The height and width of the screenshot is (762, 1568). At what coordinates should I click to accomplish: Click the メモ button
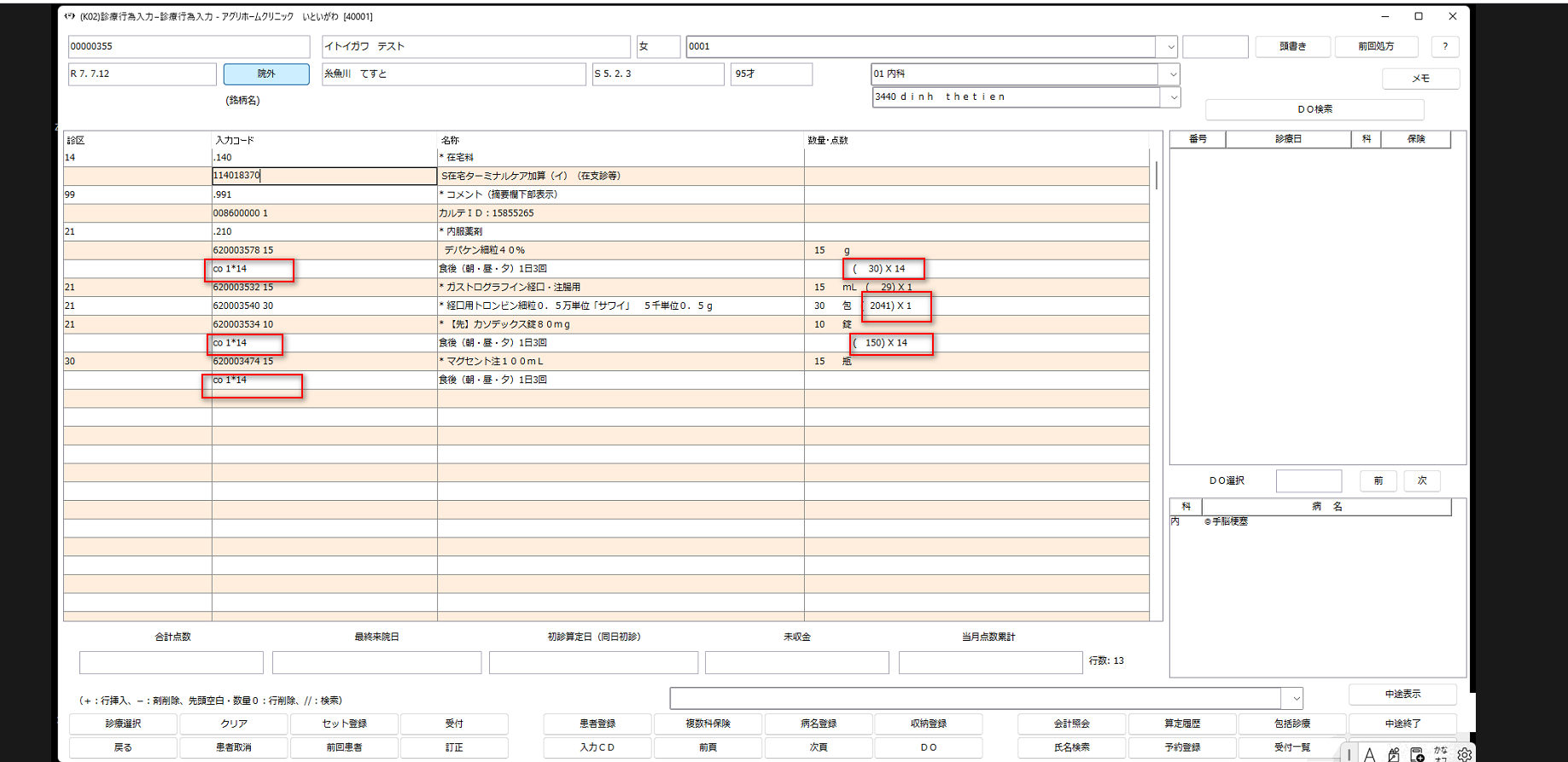click(1420, 79)
